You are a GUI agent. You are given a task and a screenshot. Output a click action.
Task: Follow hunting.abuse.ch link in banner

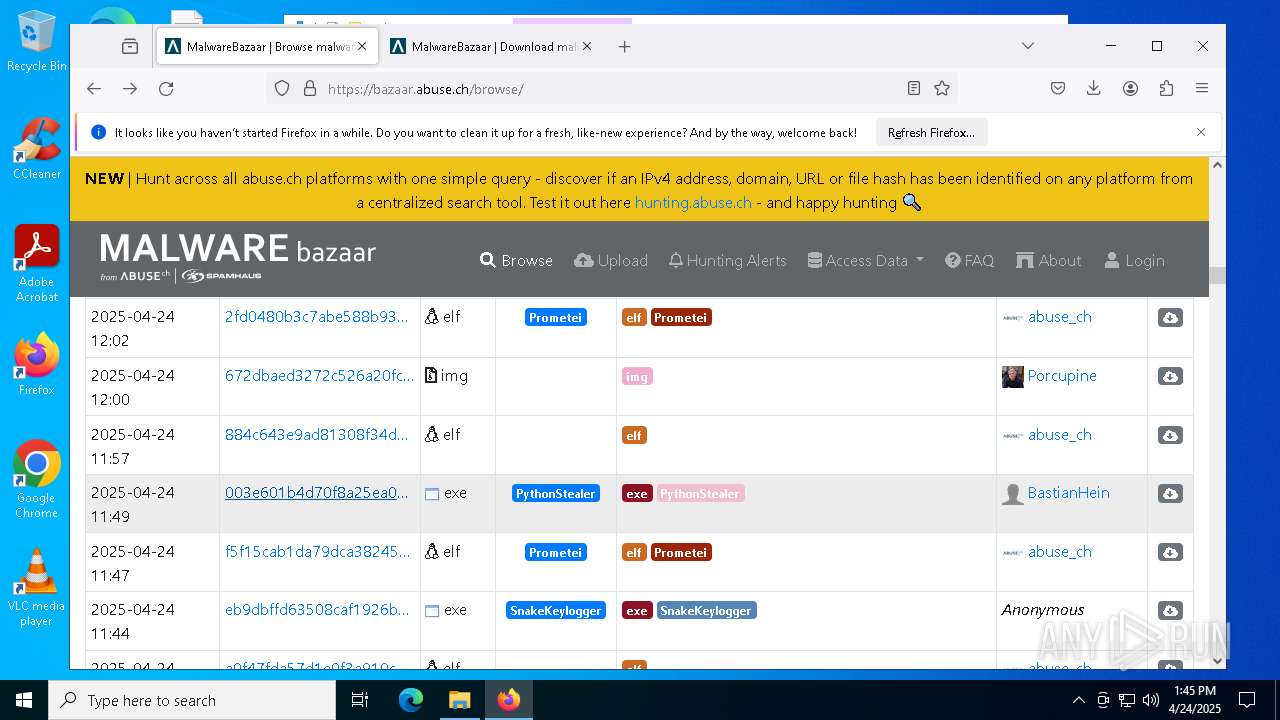coord(693,202)
